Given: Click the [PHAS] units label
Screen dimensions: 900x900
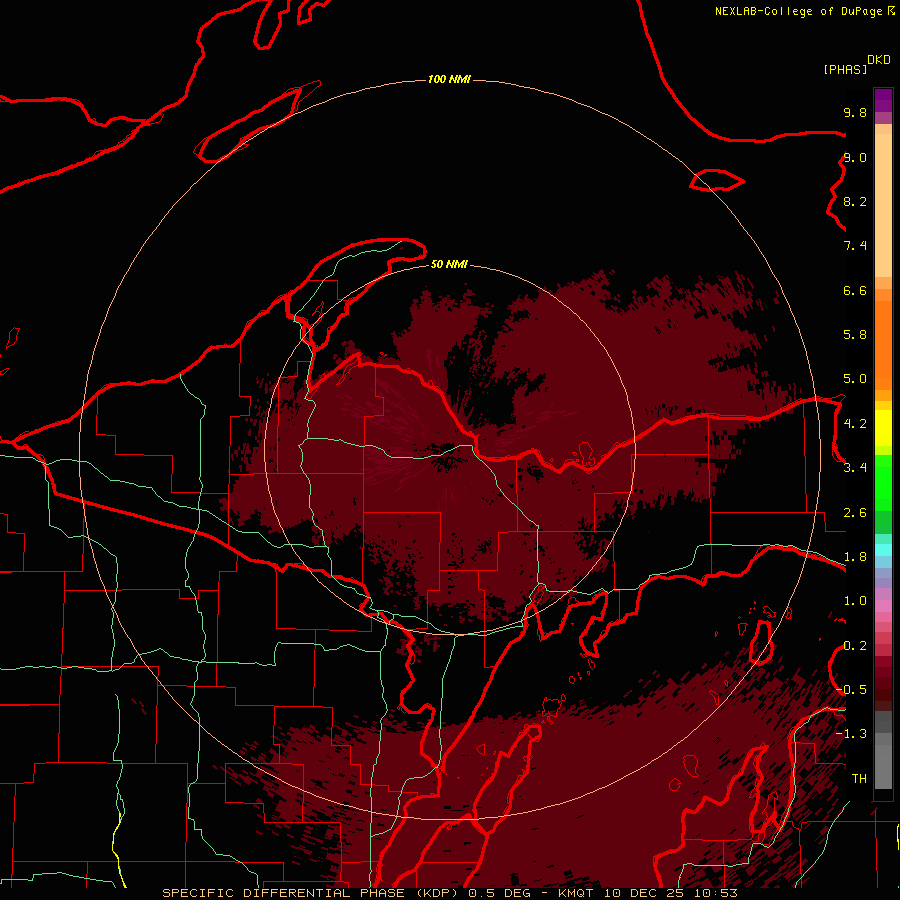Looking at the screenshot, I should [845, 69].
